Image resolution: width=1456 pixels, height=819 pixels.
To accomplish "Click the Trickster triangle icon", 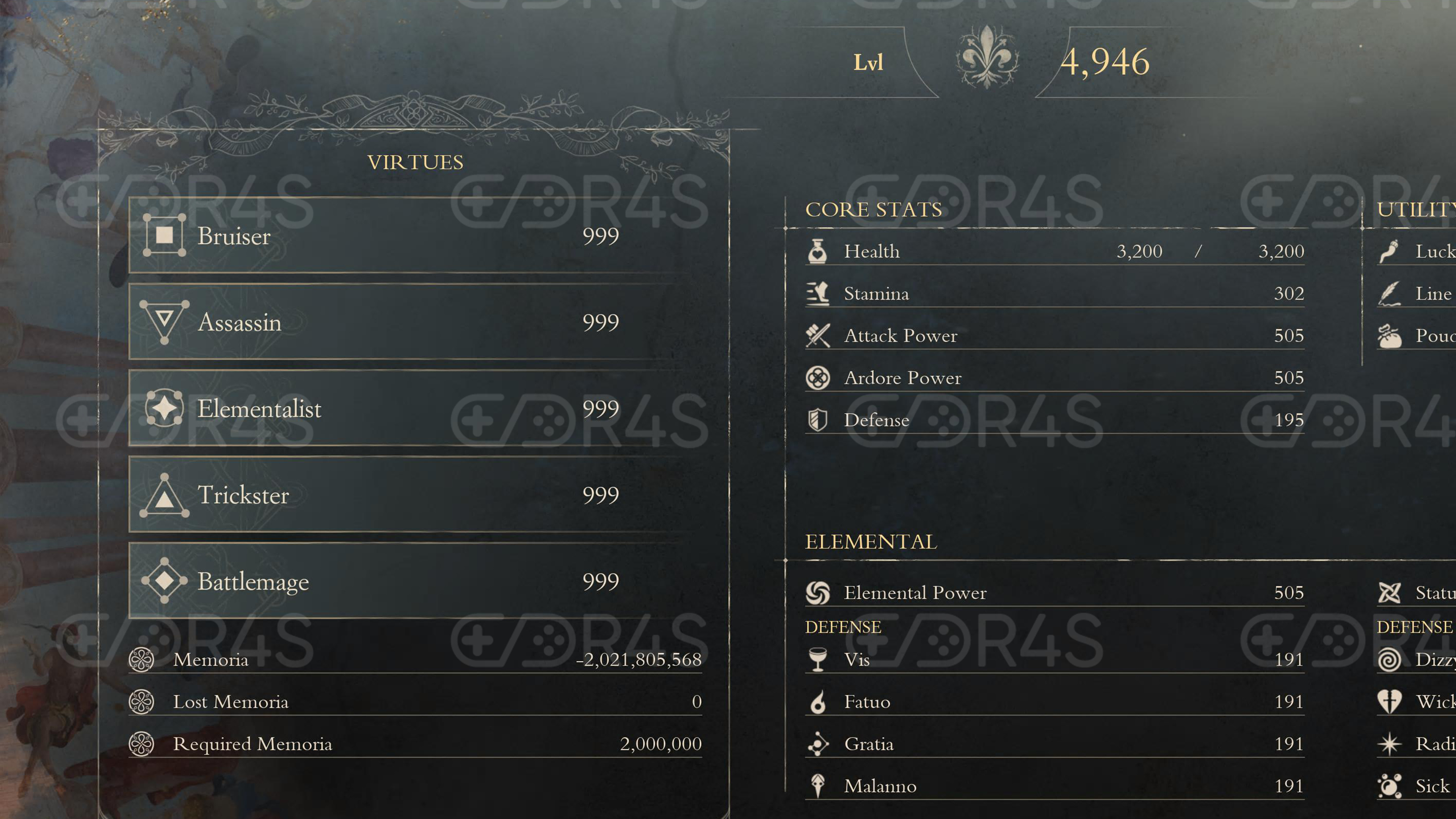I will pos(164,496).
